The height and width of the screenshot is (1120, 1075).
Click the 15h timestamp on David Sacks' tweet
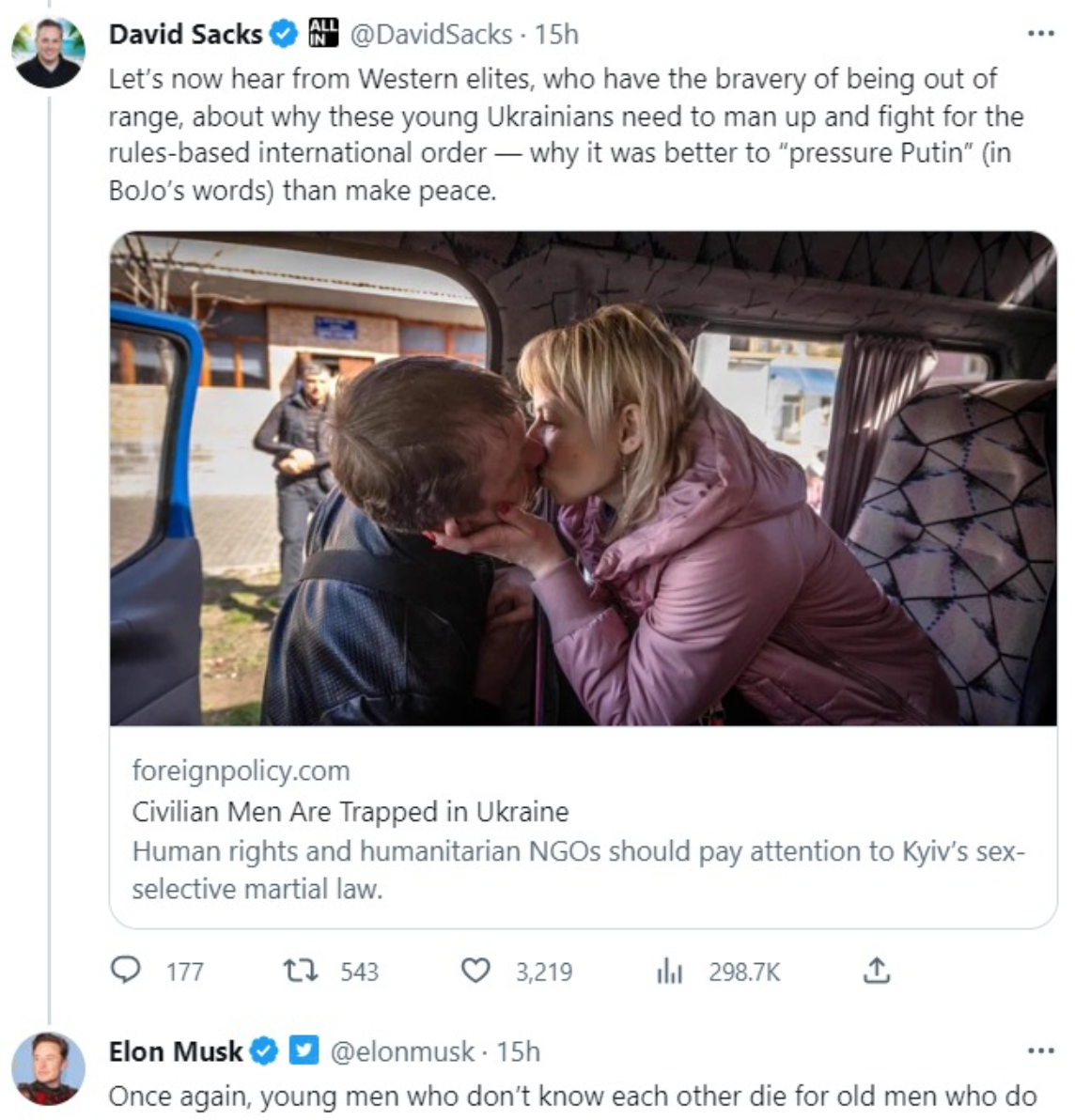[557, 35]
